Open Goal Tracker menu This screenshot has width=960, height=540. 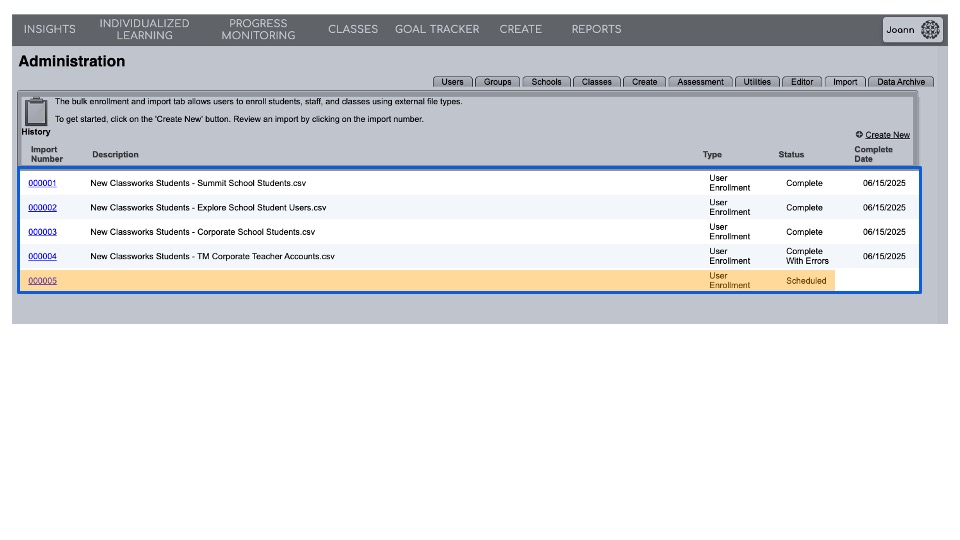coord(437,29)
